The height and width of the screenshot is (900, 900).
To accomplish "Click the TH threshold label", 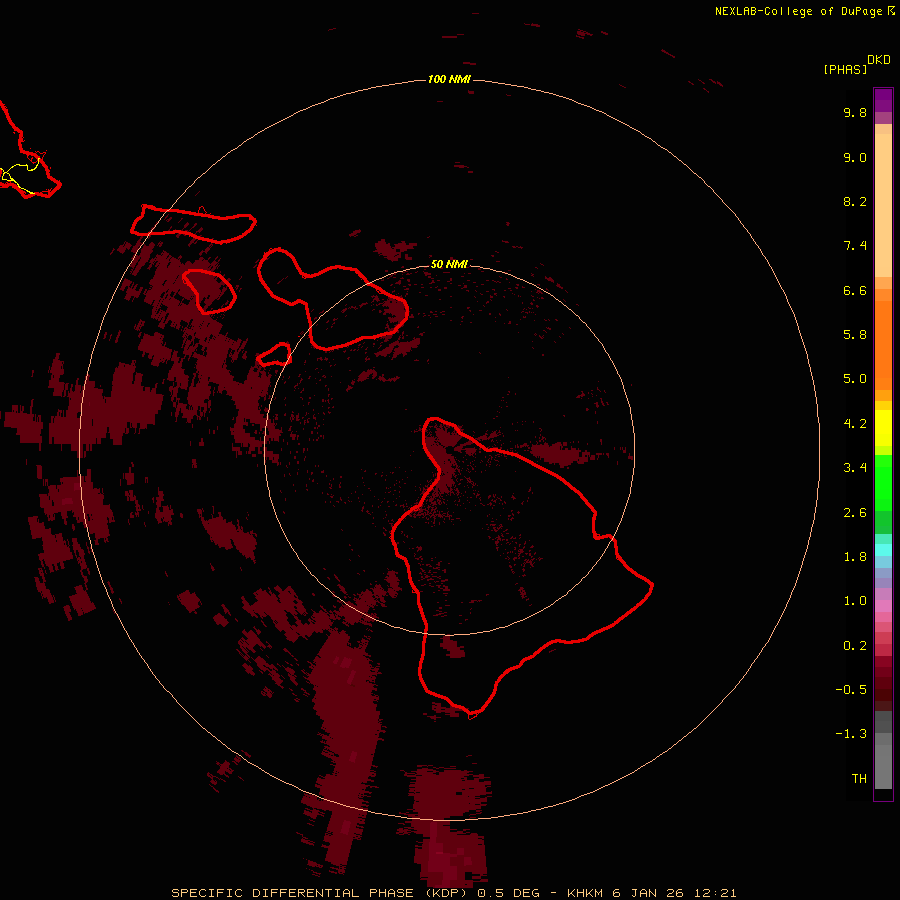I will (859, 779).
